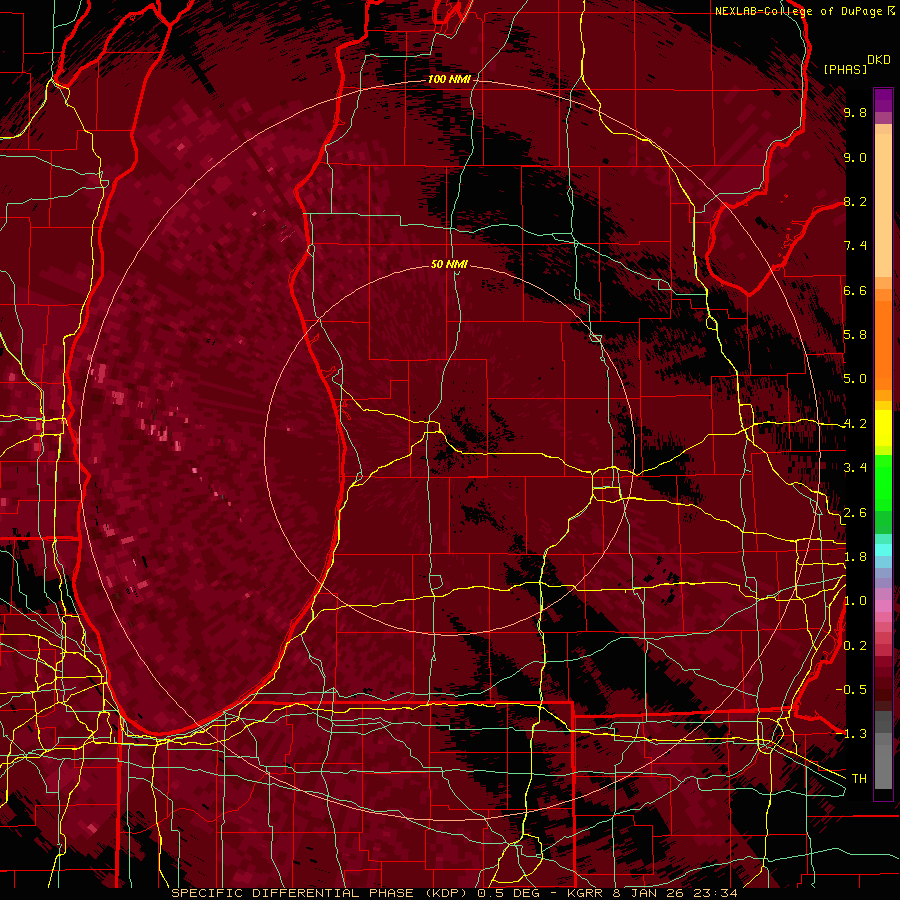
Task: Click the 0.2 scale value
Action: [855, 646]
